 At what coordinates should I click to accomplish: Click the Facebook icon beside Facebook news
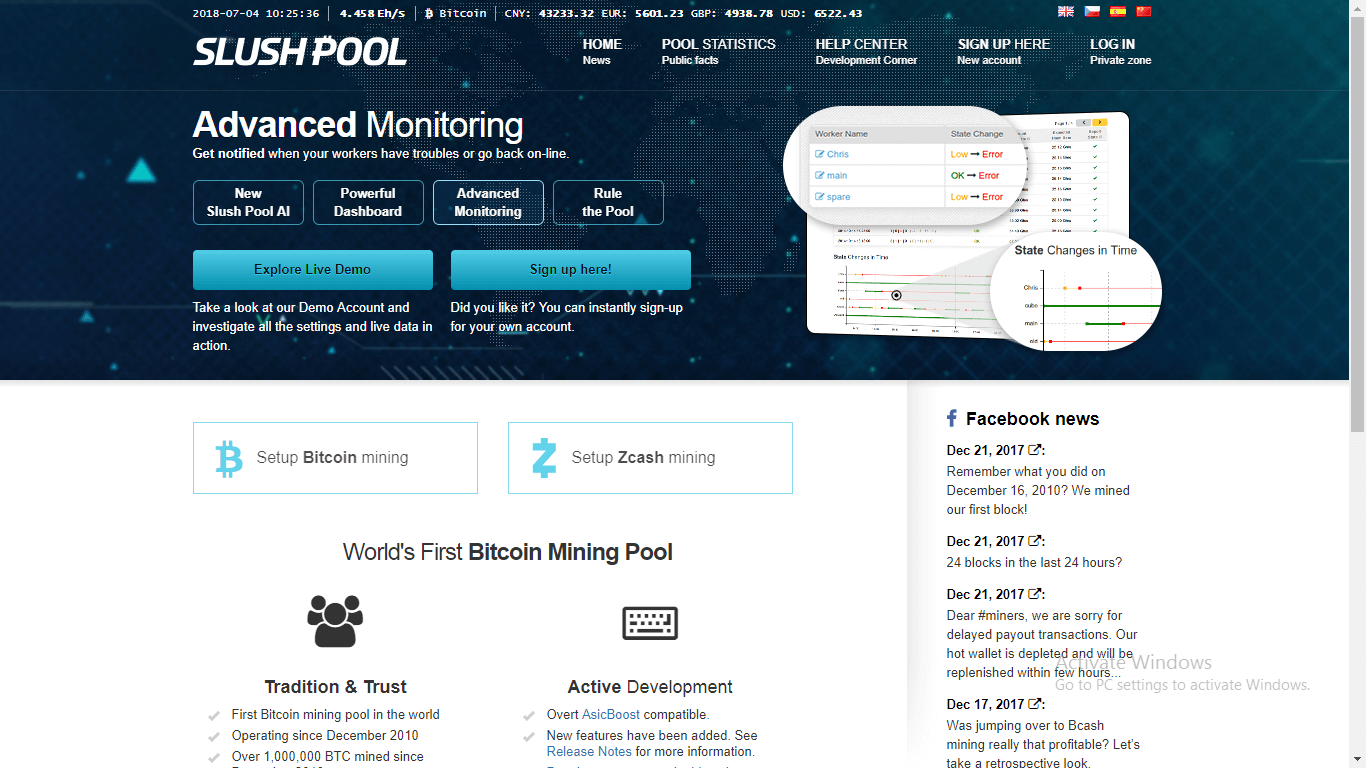(952, 419)
